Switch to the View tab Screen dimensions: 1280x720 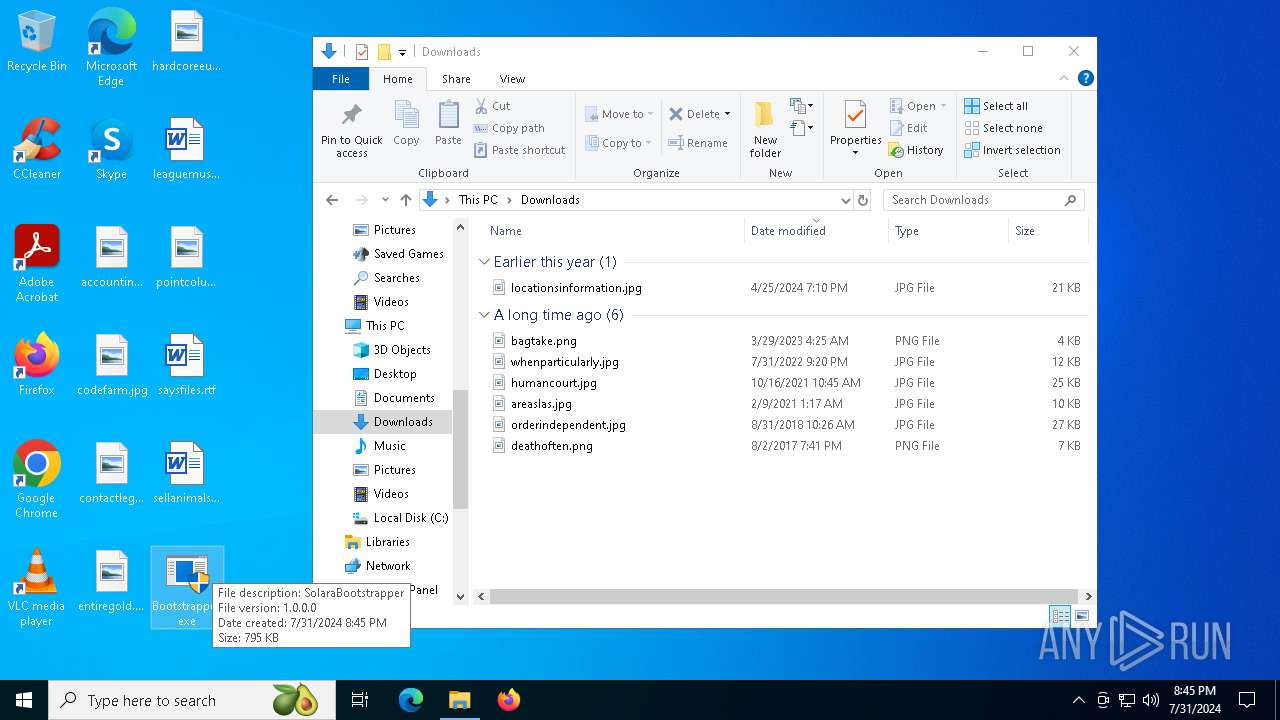tap(512, 79)
